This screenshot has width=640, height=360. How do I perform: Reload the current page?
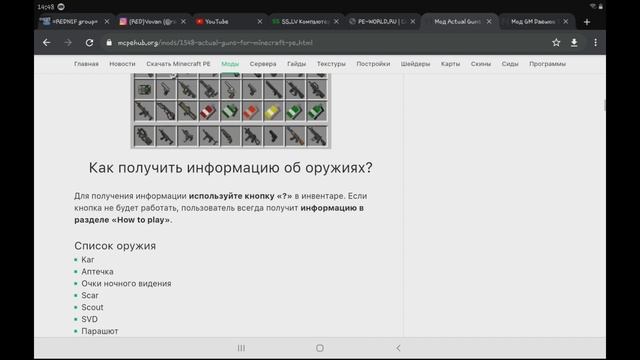[x=89, y=42]
